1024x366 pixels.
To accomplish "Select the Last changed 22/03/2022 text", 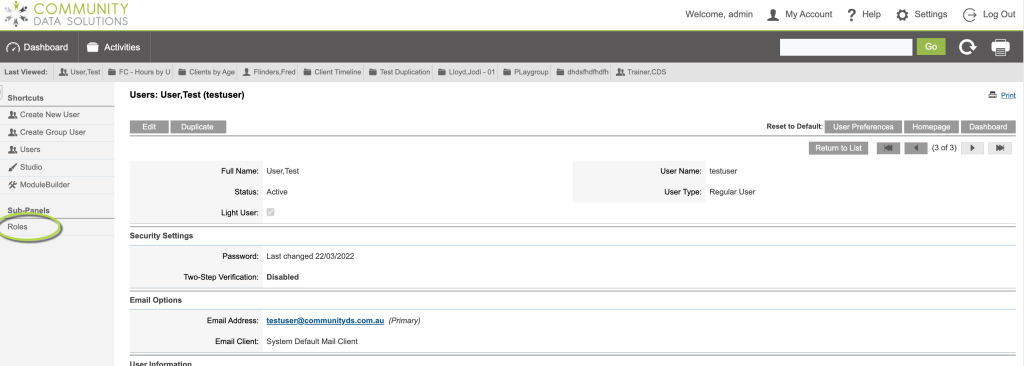I will click(x=310, y=256).
